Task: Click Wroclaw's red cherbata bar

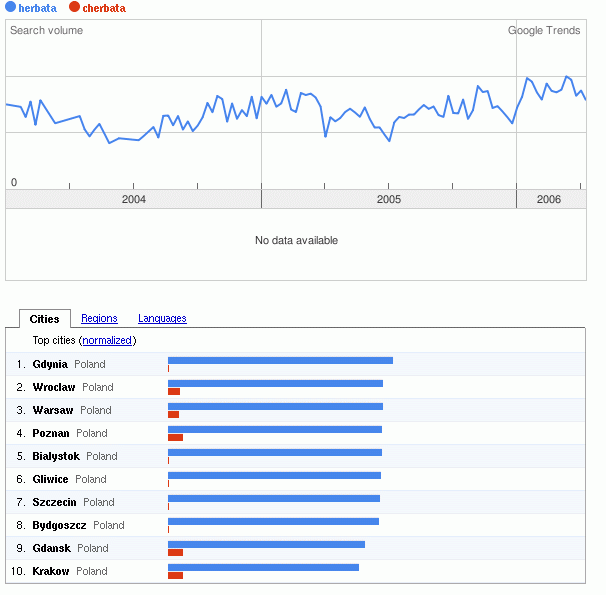Action: click(174, 391)
